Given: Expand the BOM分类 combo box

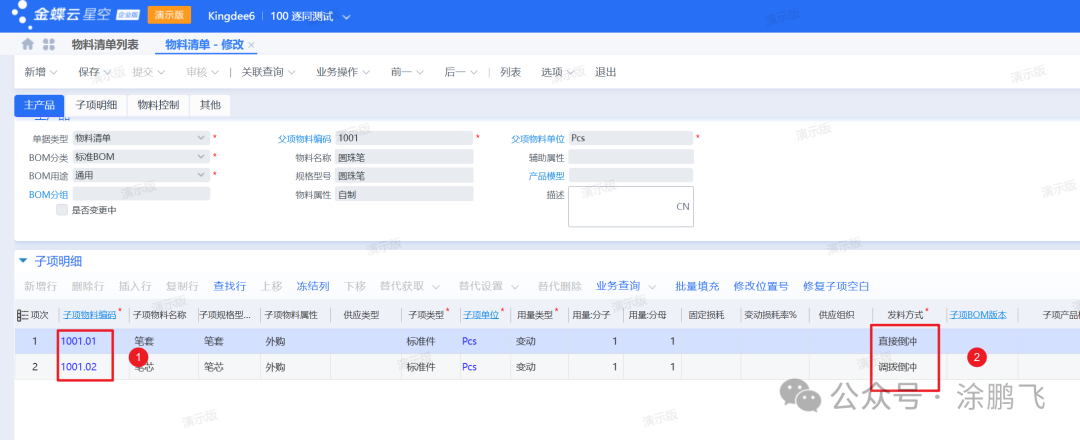Looking at the screenshot, I should pyautogui.click(x=199, y=157).
